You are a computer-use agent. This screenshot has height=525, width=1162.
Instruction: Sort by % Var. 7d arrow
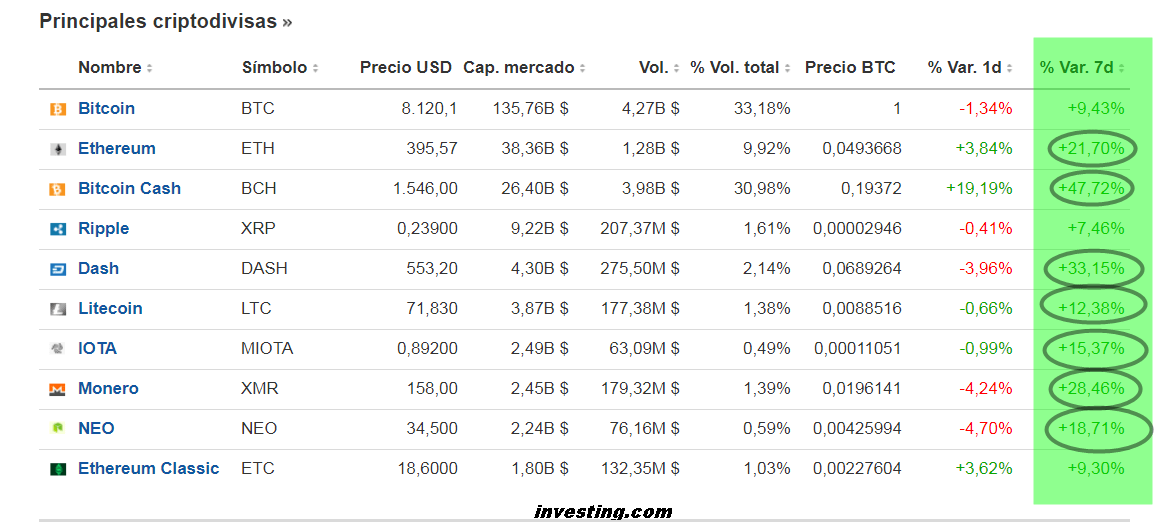[1122, 69]
